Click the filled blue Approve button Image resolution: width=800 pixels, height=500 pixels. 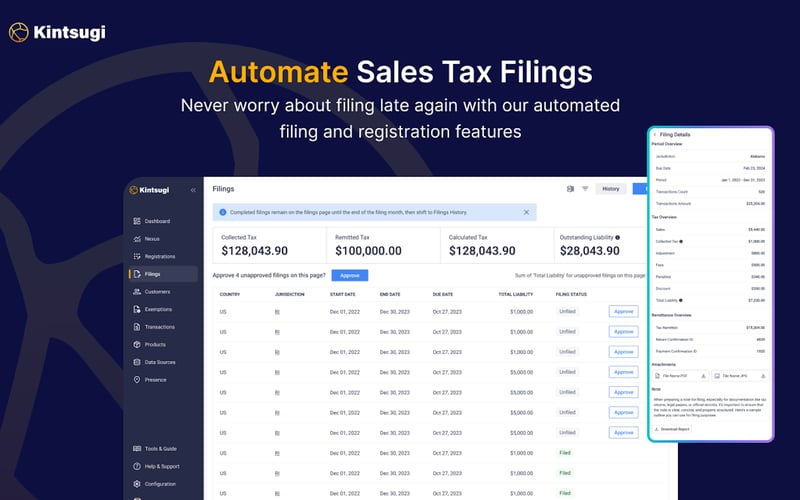tap(349, 276)
